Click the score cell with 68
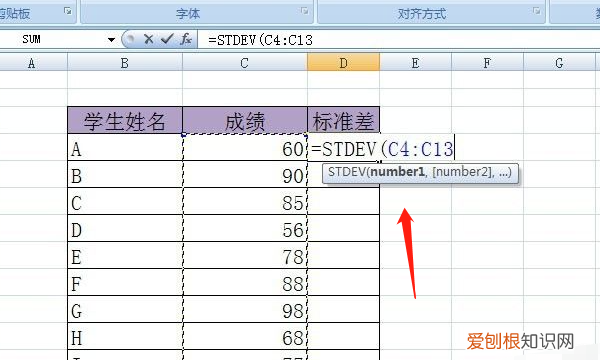Image resolution: width=600 pixels, height=360 pixels. tap(245, 336)
